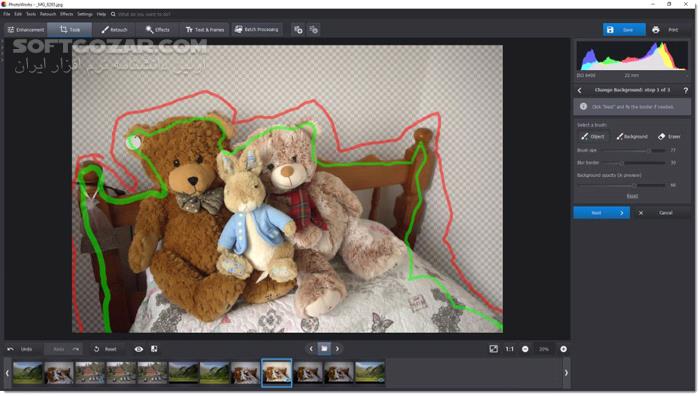Open the Help menu

coord(101,14)
